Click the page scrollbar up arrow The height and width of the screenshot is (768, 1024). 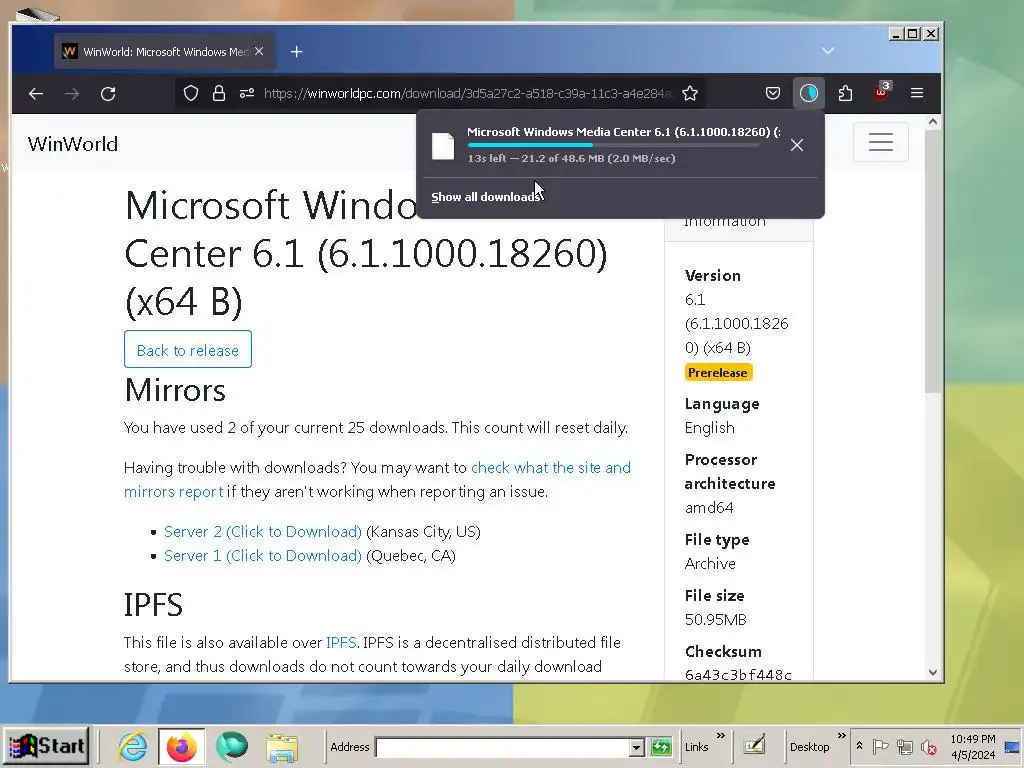pos(933,122)
